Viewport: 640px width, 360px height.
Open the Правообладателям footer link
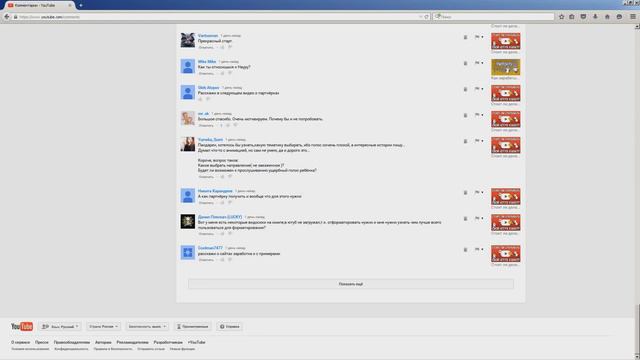pyautogui.click(x=72, y=342)
